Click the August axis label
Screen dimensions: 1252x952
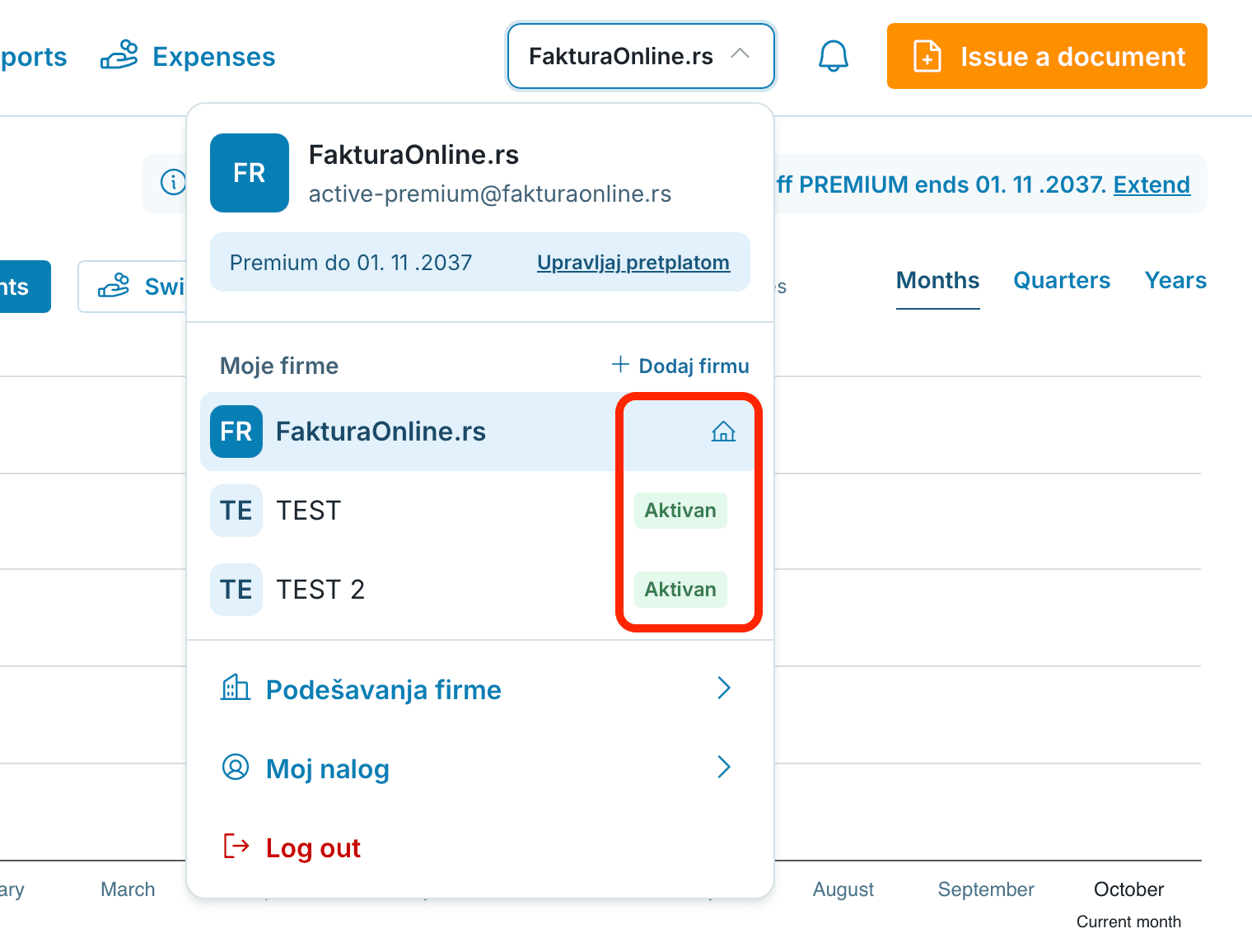click(x=843, y=889)
